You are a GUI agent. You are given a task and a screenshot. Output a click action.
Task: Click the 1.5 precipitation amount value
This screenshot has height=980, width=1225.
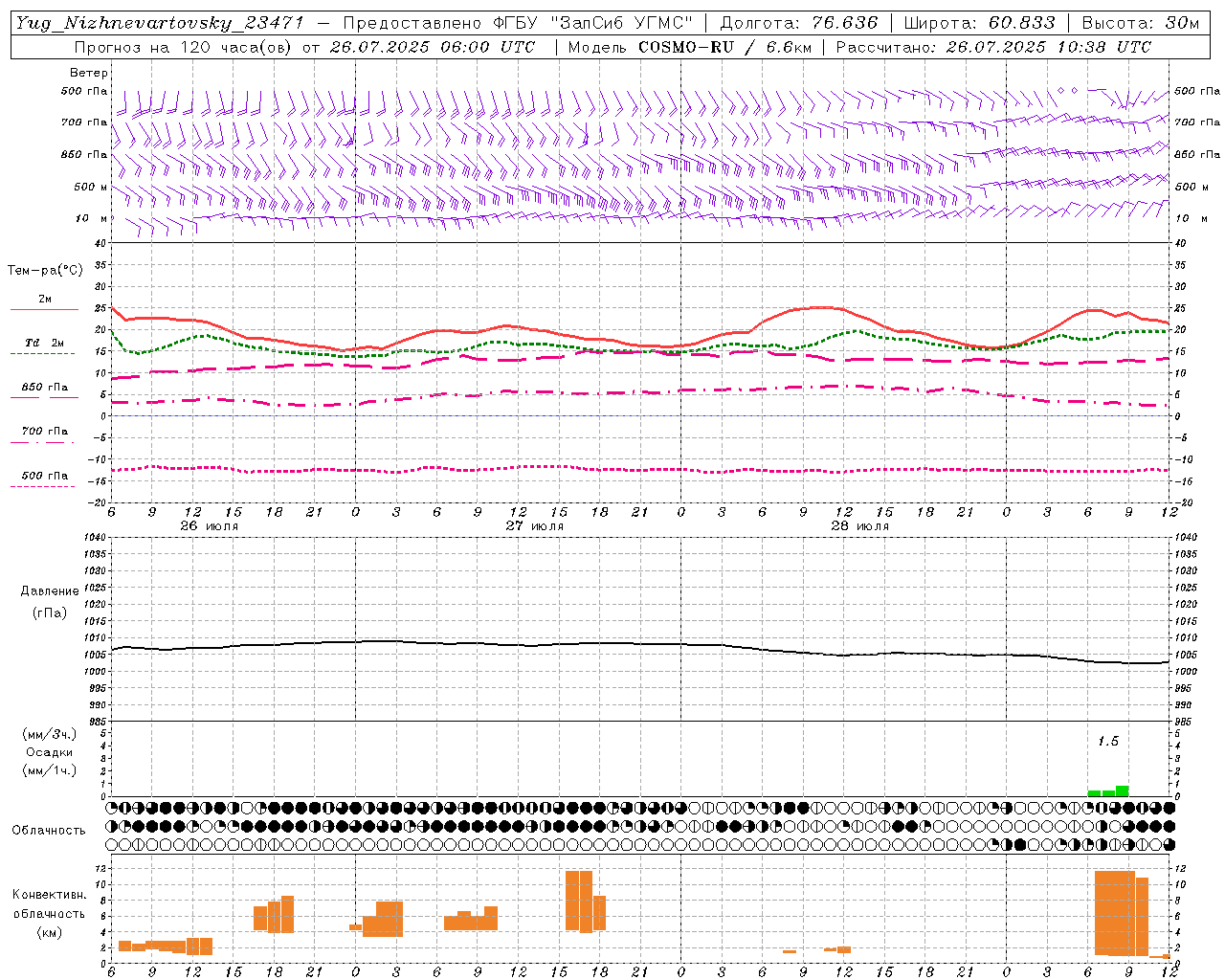[1107, 742]
